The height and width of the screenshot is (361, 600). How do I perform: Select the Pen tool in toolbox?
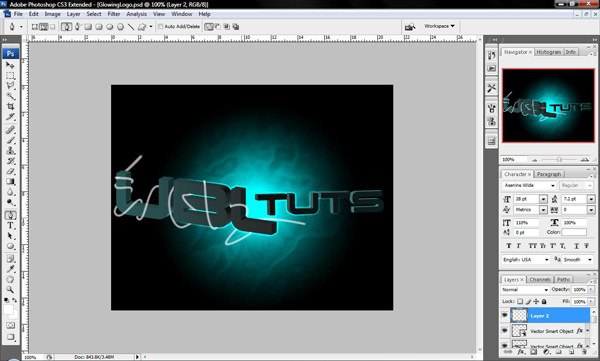pyautogui.click(x=10, y=215)
